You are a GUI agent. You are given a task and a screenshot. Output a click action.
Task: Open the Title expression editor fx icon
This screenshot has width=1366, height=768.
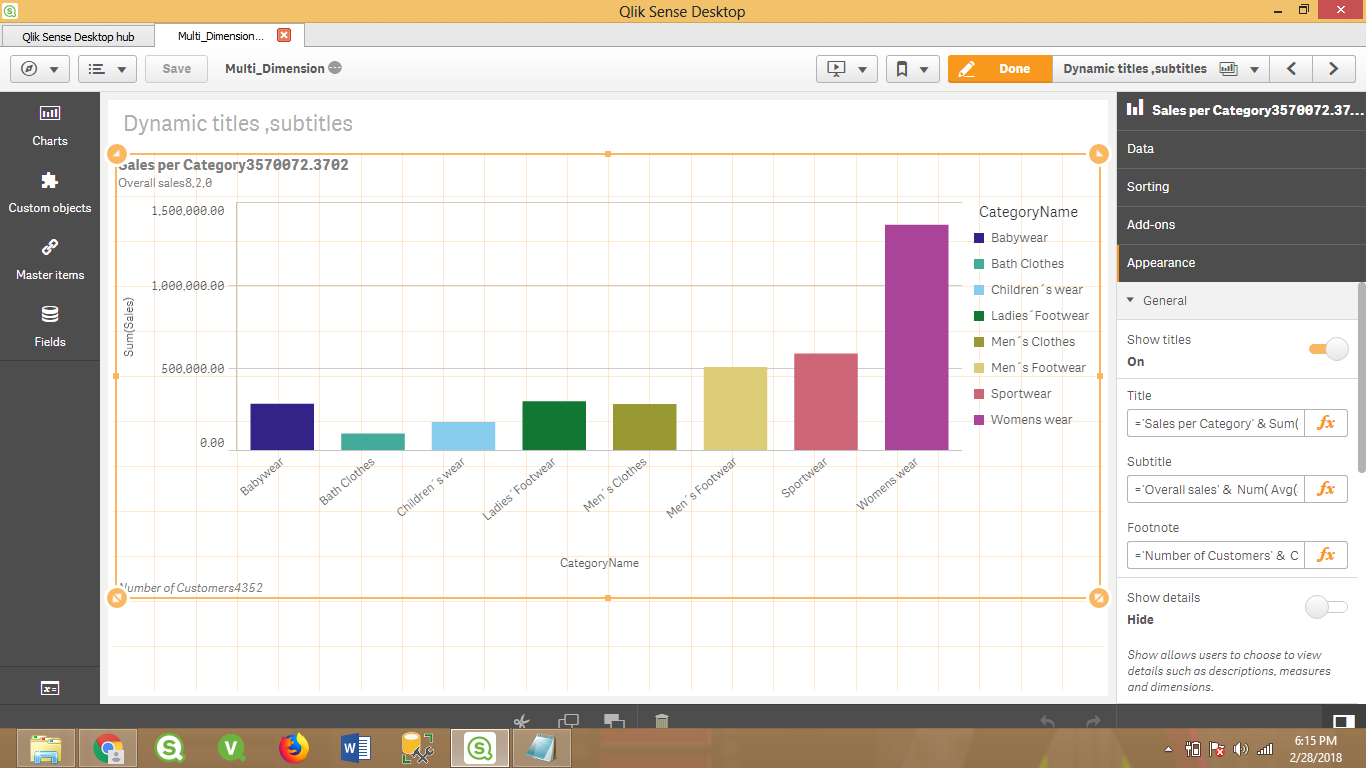coord(1327,423)
